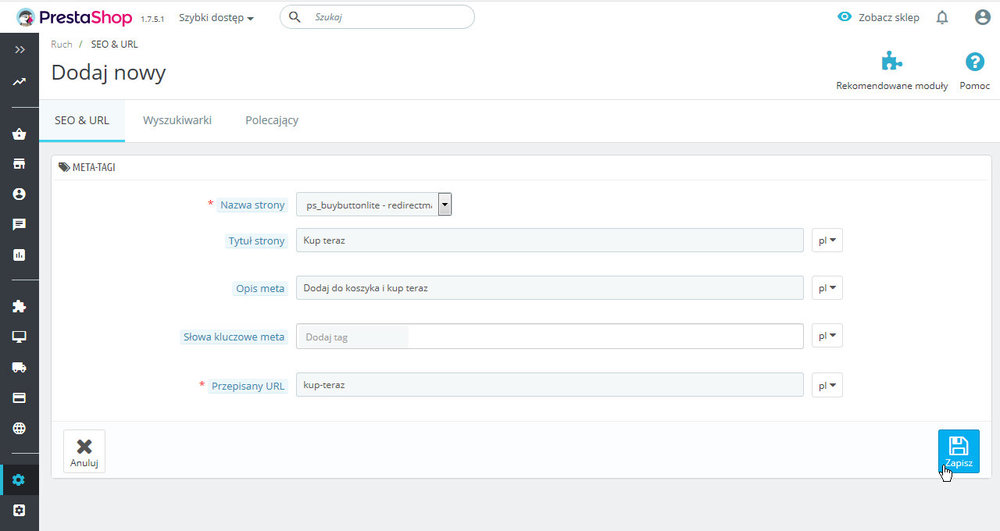Open pl language dropdown for Przepisany URL

[827, 385]
